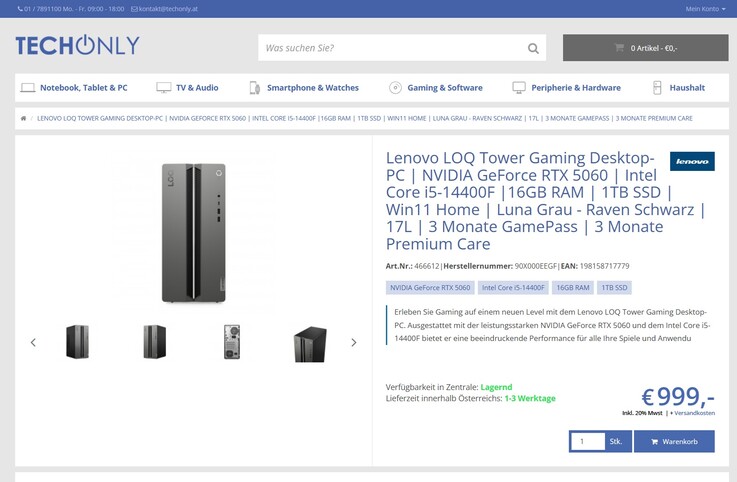
Task: Click the Intel Core i5-14400F tag
Action: coord(513,288)
